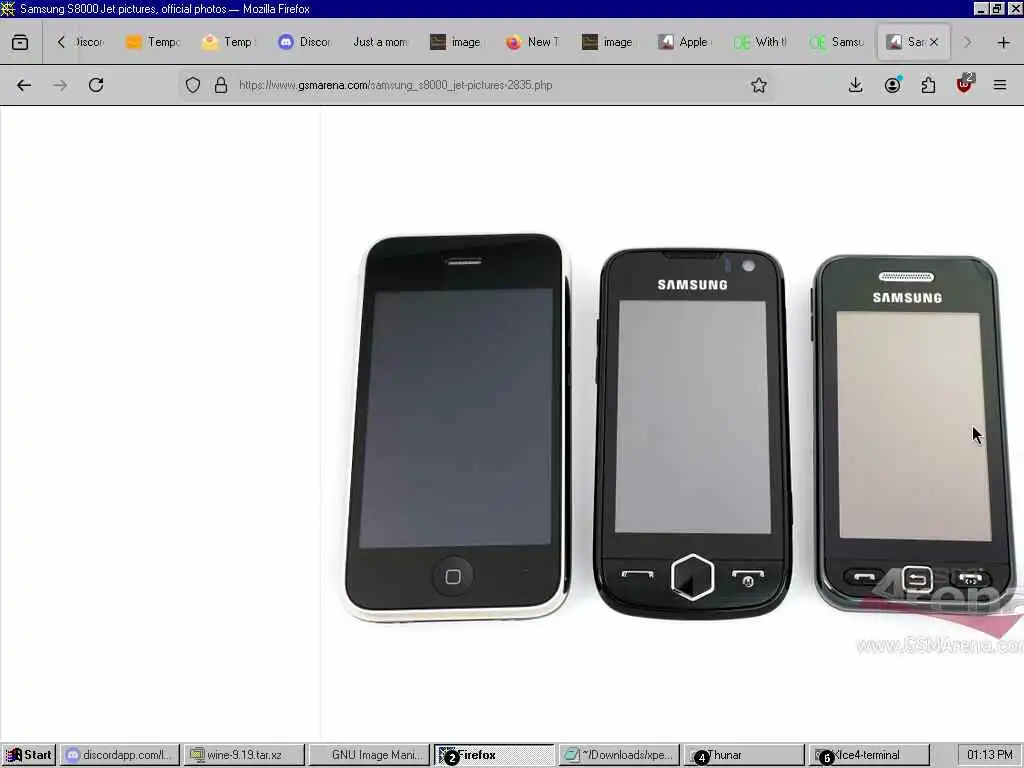This screenshot has width=1024, height=768.
Task: Switch to the Apple tab
Action: click(x=684, y=42)
